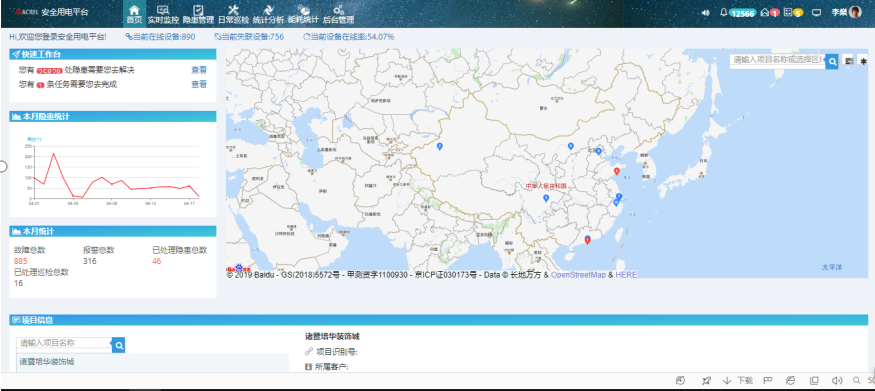Click the asterisk icon on the map
Image resolution: width=875 pixels, height=391 pixels.
tap(863, 61)
